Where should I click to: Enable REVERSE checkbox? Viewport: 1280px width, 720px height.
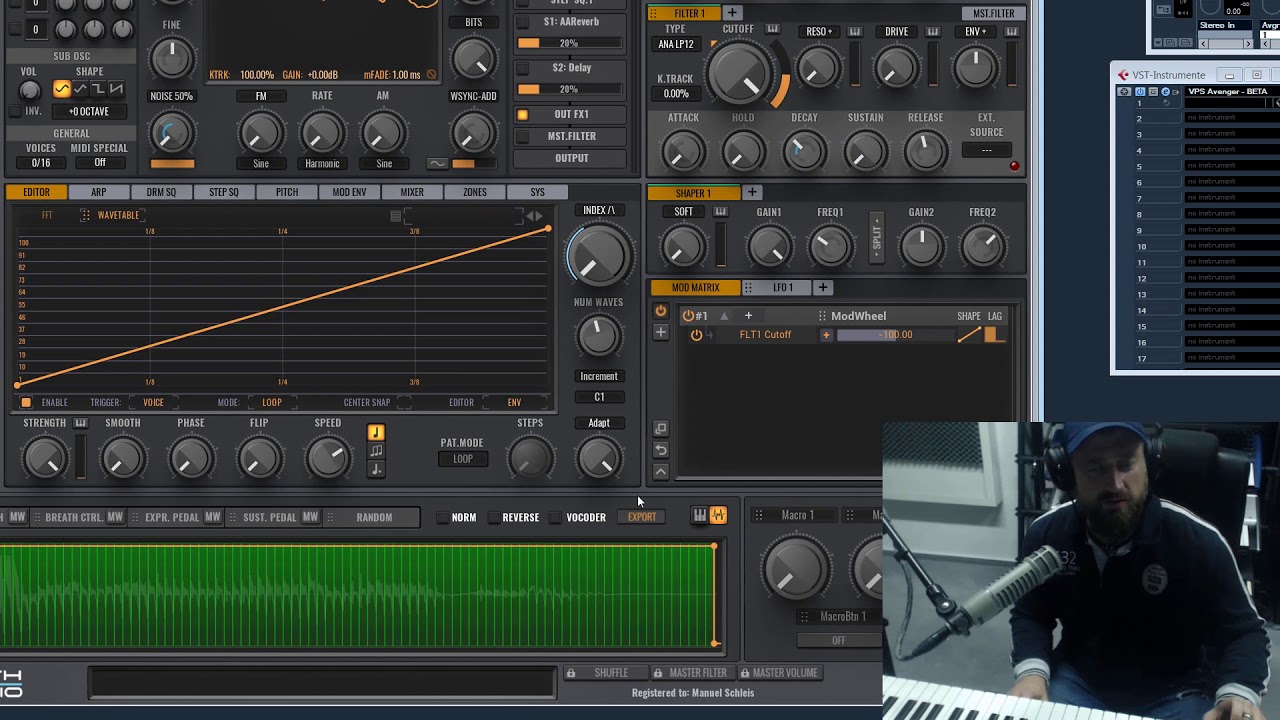493,518
